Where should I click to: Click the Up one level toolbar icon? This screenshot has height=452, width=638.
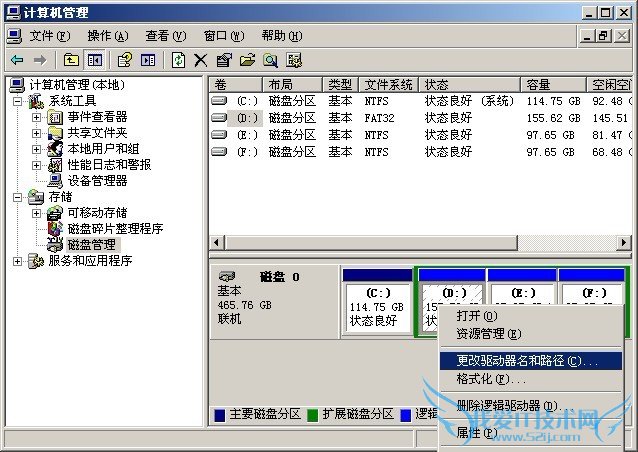click(71, 60)
